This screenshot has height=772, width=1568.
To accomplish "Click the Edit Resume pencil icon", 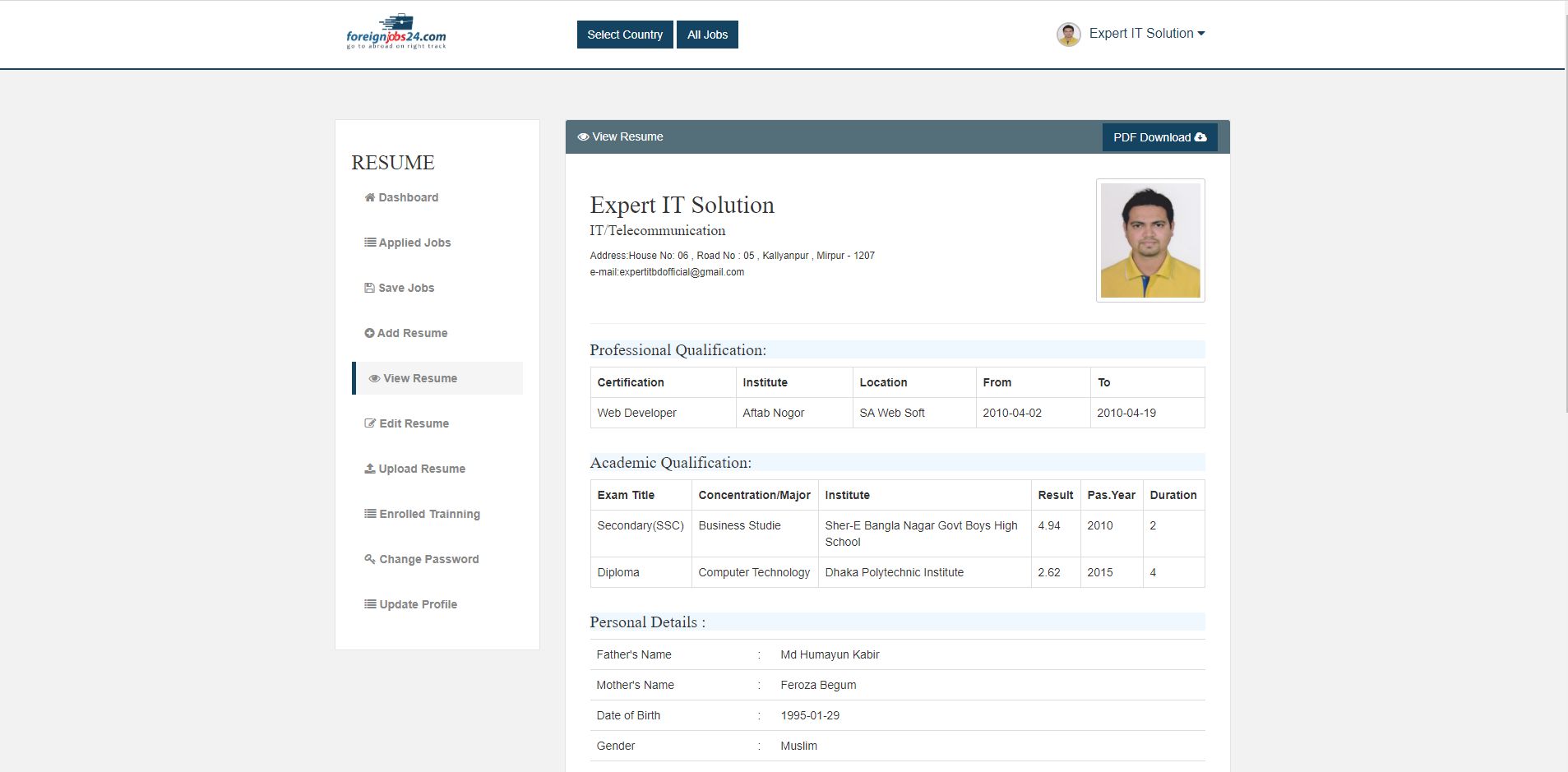I will point(370,423).
